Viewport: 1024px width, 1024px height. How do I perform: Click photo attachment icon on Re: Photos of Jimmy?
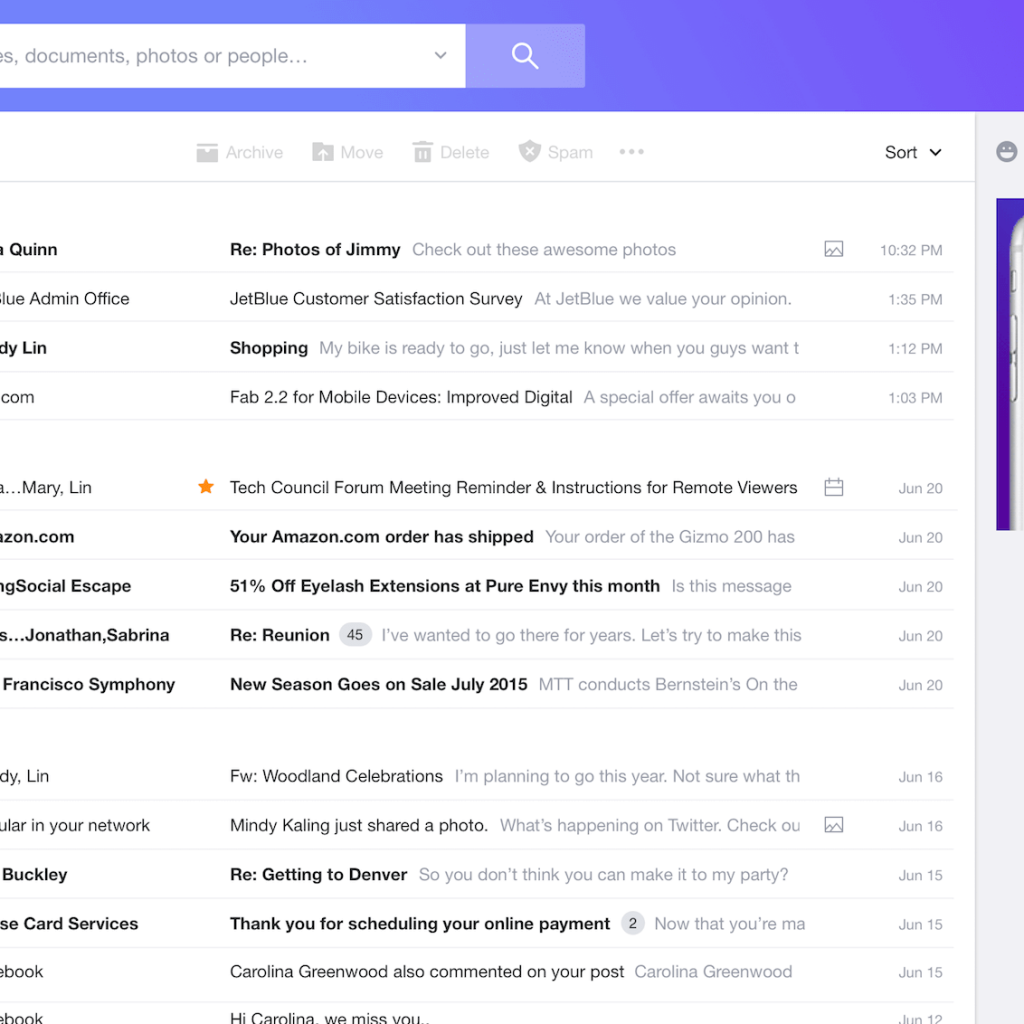pos(834,249)
